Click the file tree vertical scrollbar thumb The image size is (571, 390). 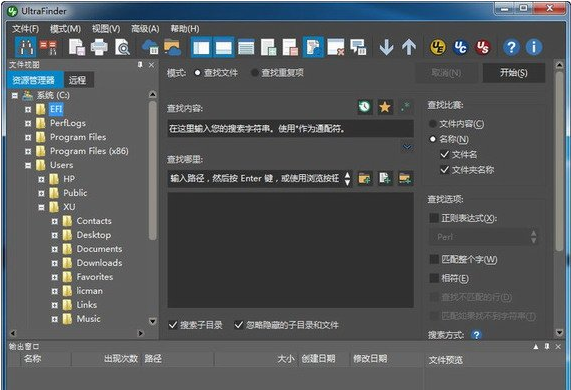pos(153,170)
